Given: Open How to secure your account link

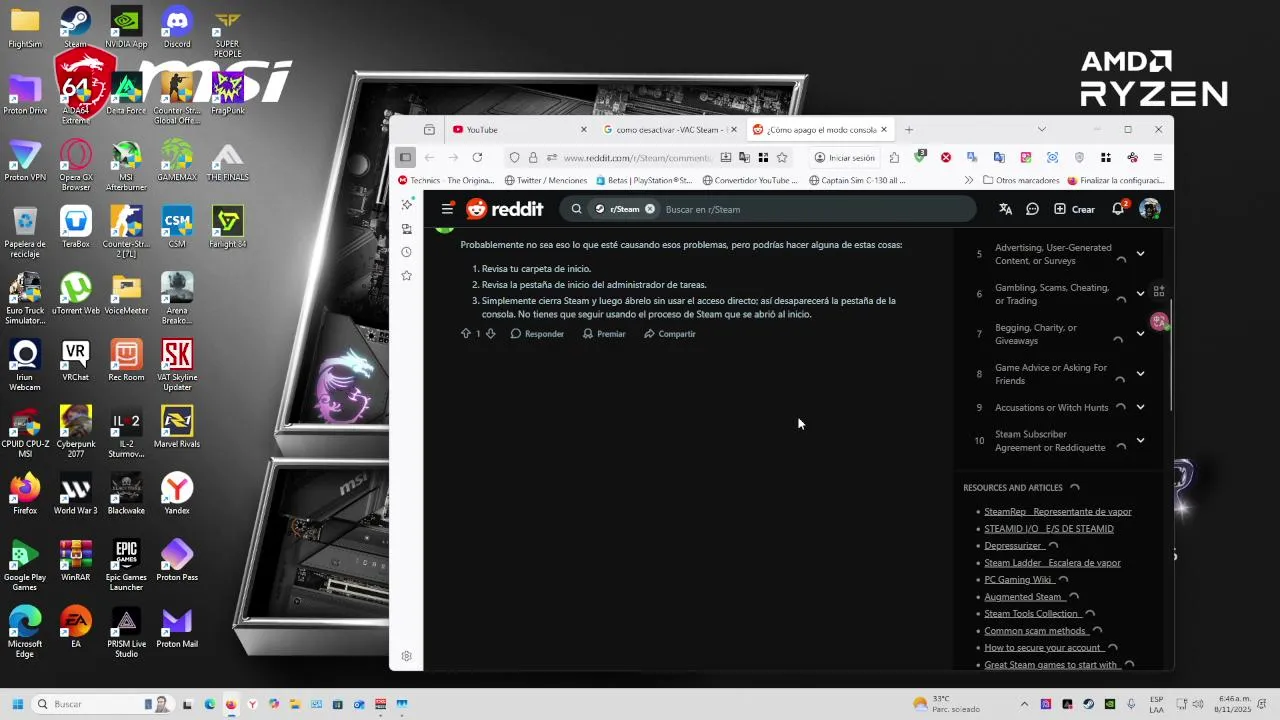Looking at the screenshot, I should [x=1043, y=648].
